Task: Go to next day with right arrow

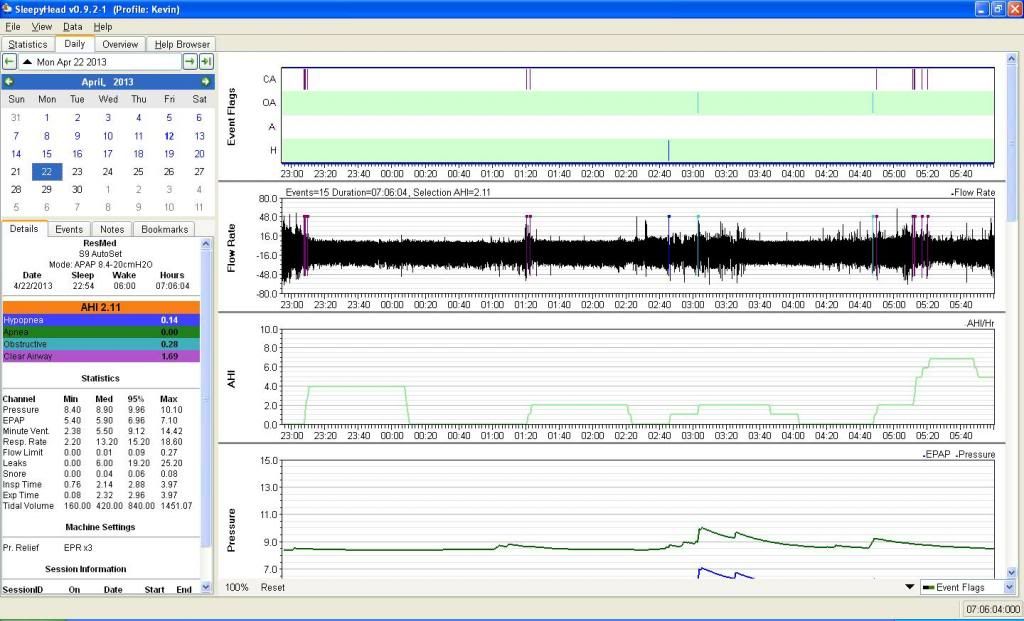Action: 189,62
